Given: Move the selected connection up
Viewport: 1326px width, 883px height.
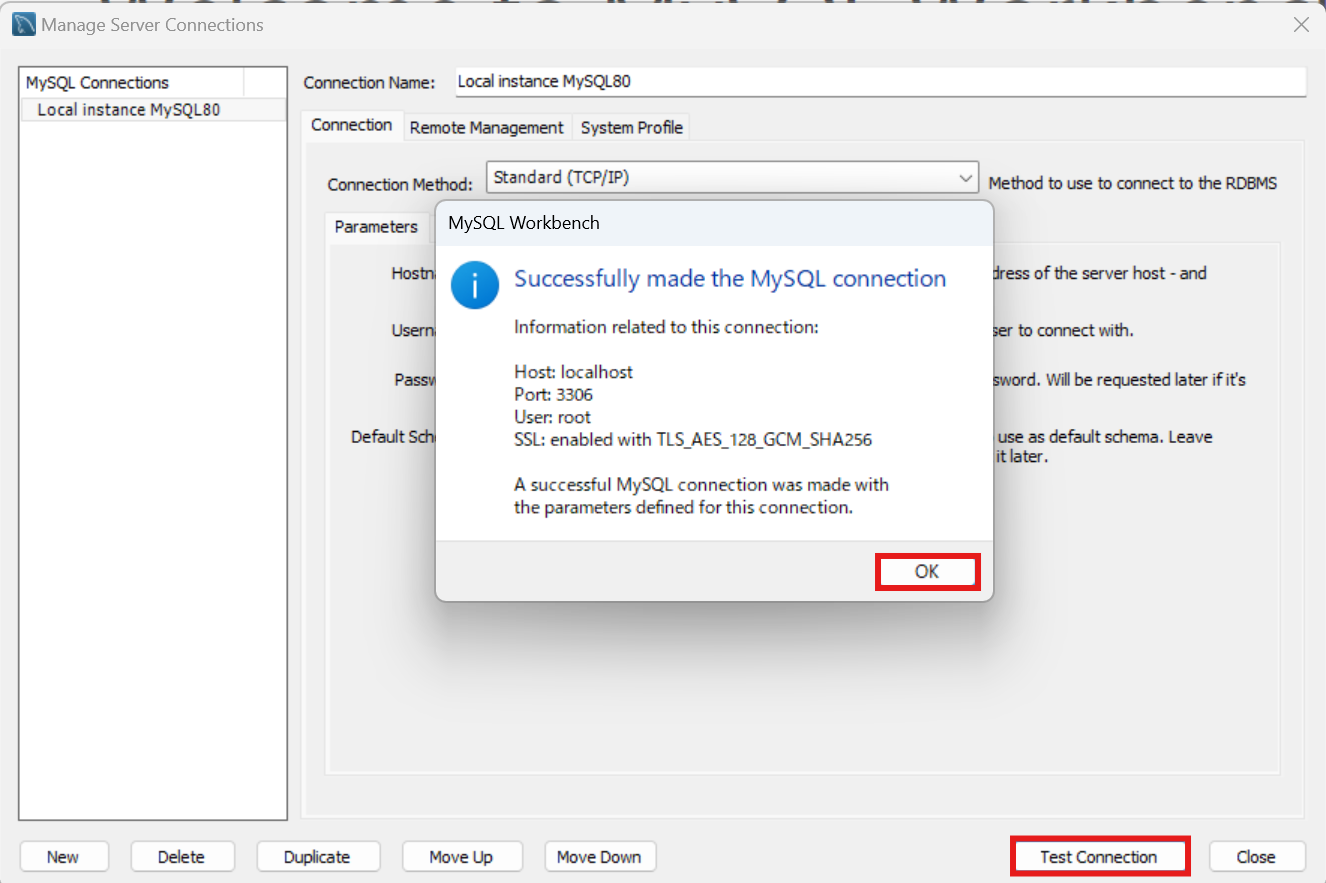Looking at the screenshot, I should 462,856.
